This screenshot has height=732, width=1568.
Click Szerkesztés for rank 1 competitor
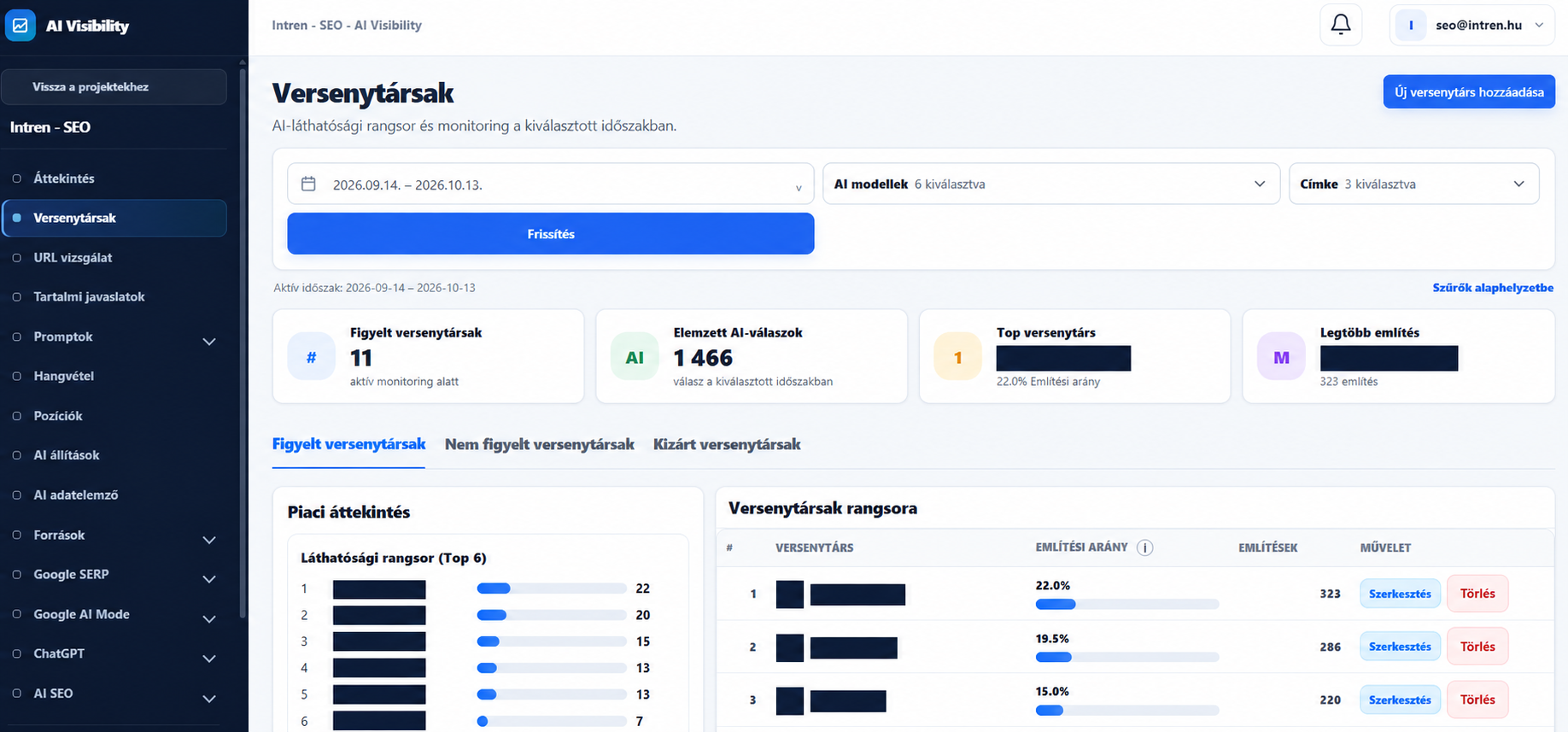click(1400, 594)
